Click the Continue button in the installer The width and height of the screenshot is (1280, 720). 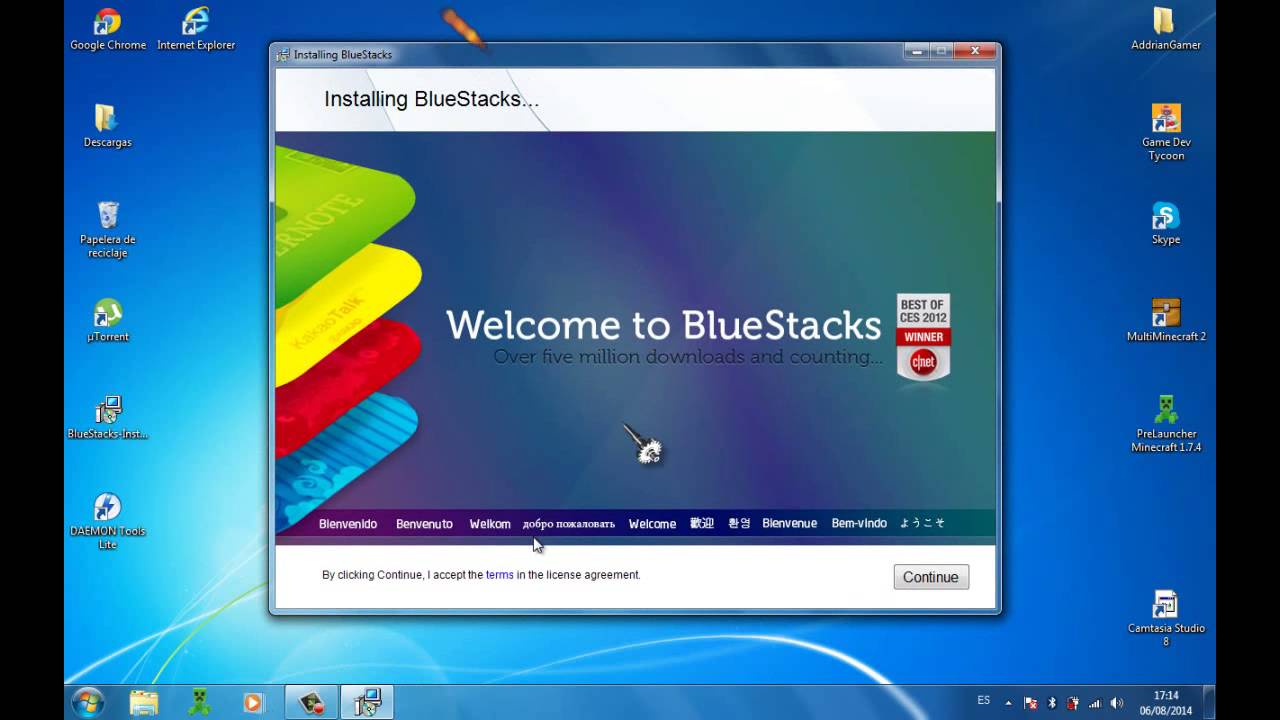coord(931,577)
